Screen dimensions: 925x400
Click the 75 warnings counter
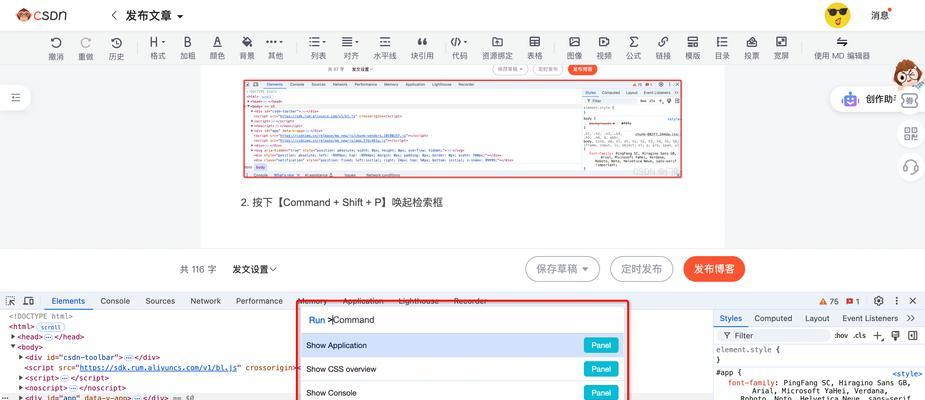pyautogui.click(x=829, y=301)
